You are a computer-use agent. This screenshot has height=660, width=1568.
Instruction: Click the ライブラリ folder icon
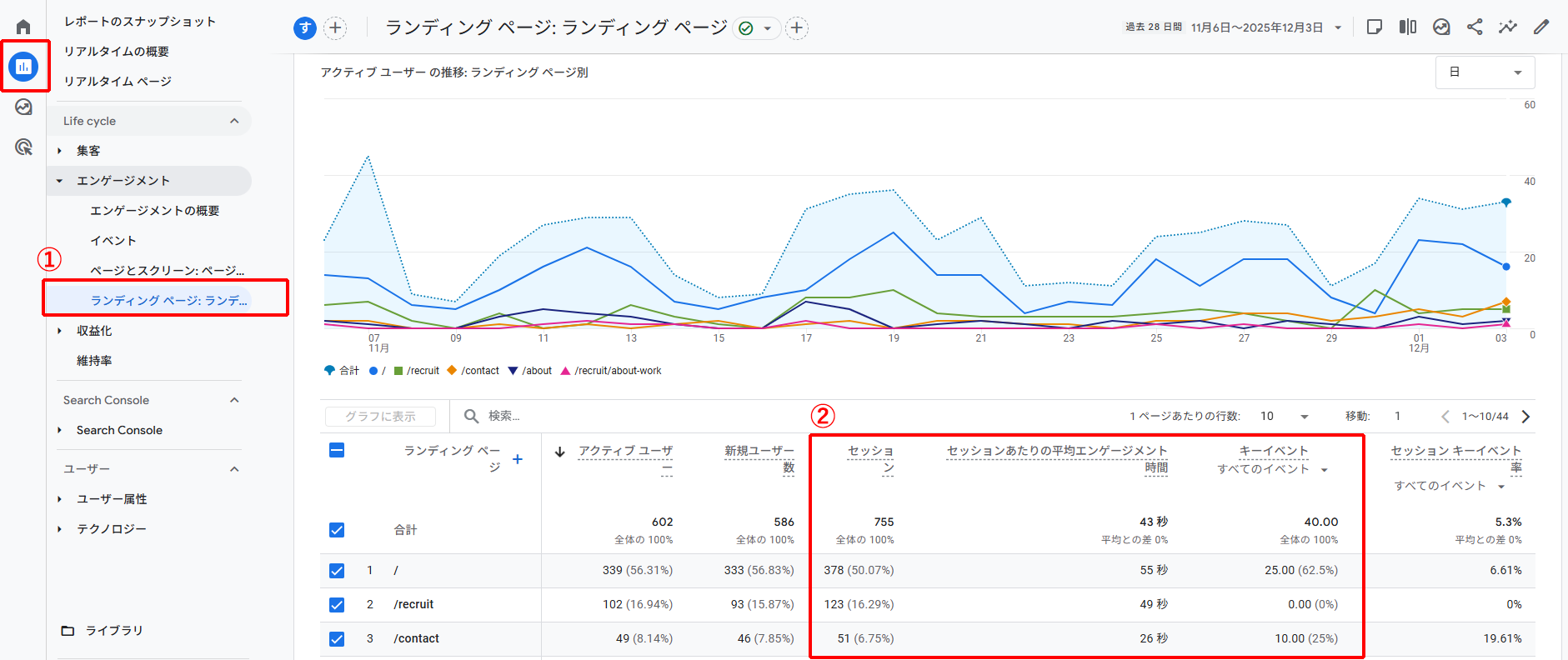click(68, 631)
